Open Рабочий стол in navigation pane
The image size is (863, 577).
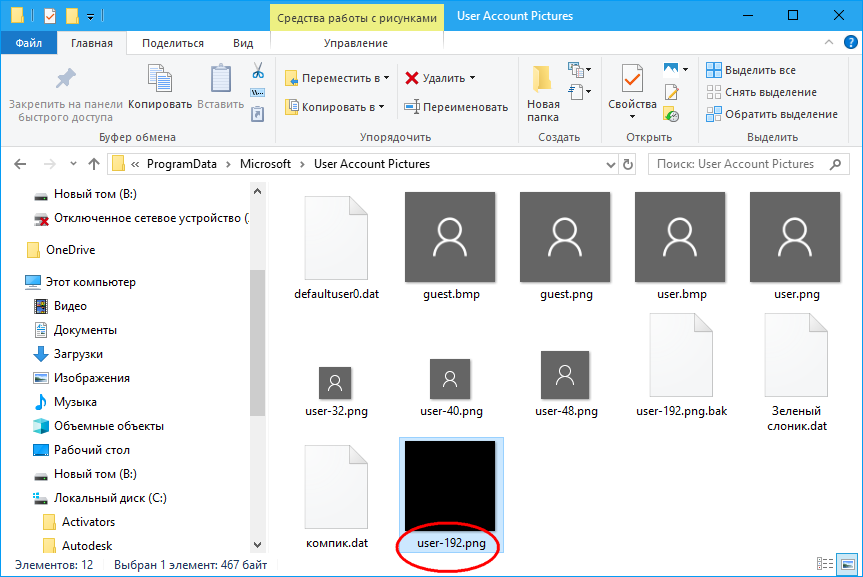(82, 450)
